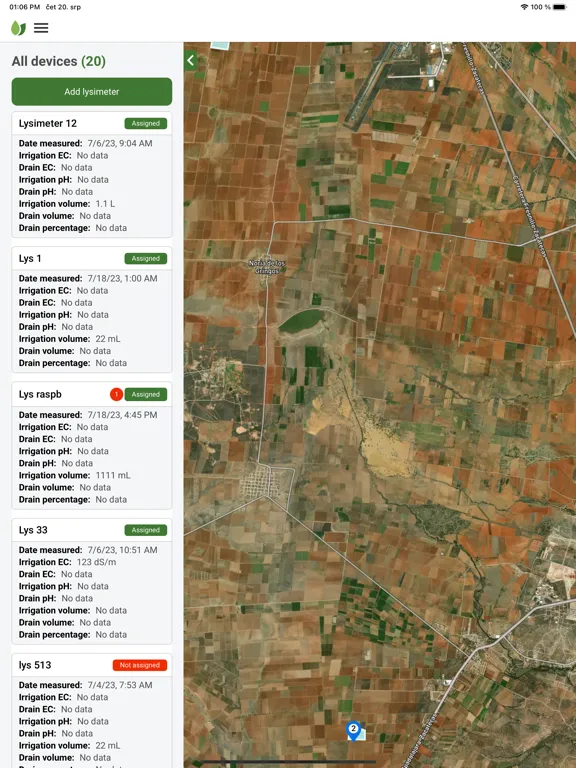576x768 pixels.
Task: Open the Lys 1 device card
Action: 92,310
